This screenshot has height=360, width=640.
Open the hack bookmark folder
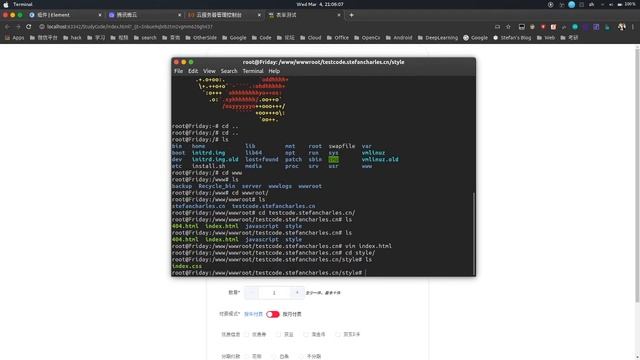(73, 38)
